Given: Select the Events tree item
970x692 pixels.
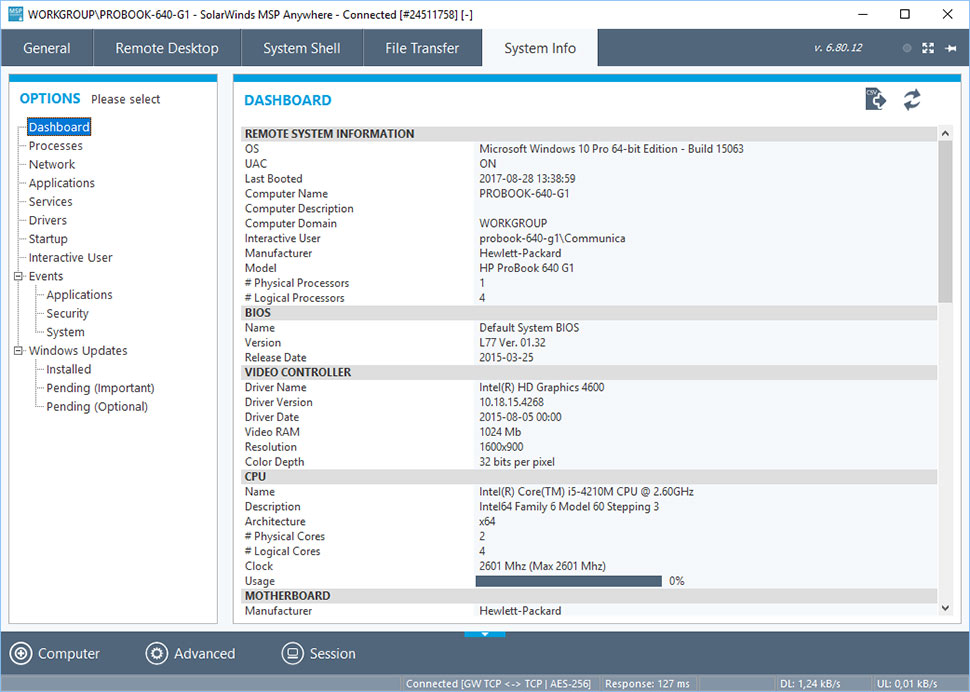Looking at the screenshot, I should 46,276.
